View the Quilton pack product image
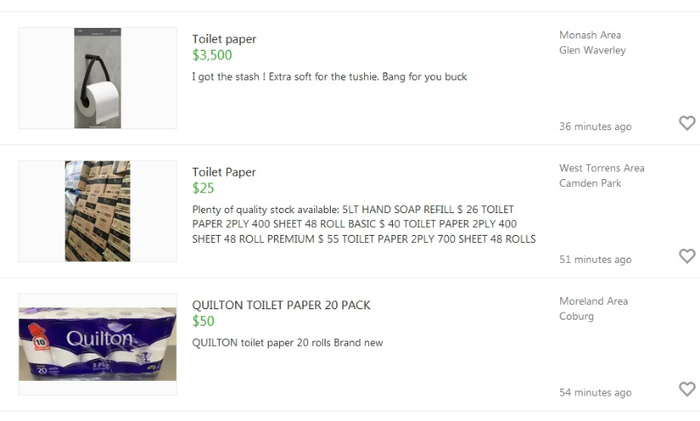The image size is (700, 421). (x=98, y=344)
